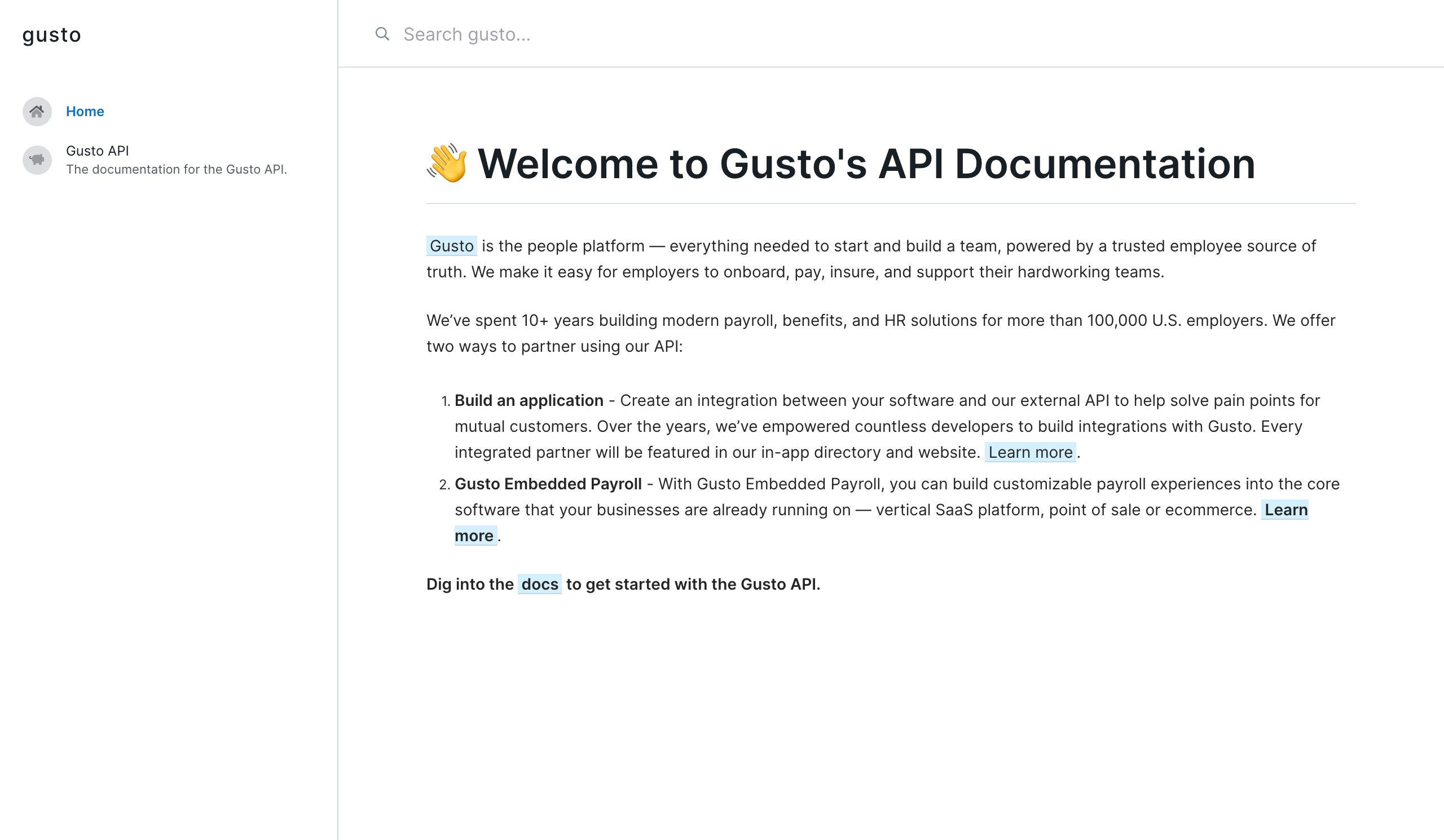1444x840 pixels.
Task: Click the Home house icon
Action: [x=37, y=112]
